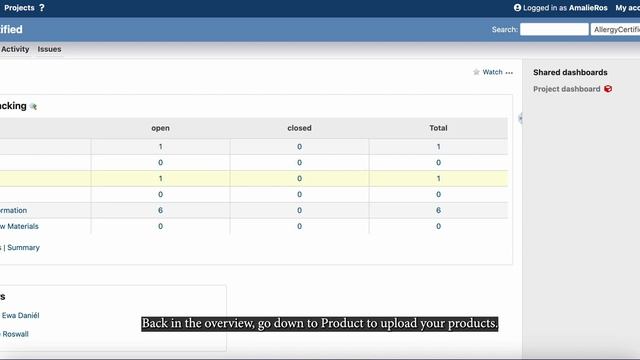
Task: Open the three-dot actions menu
Action: point(509,73)
